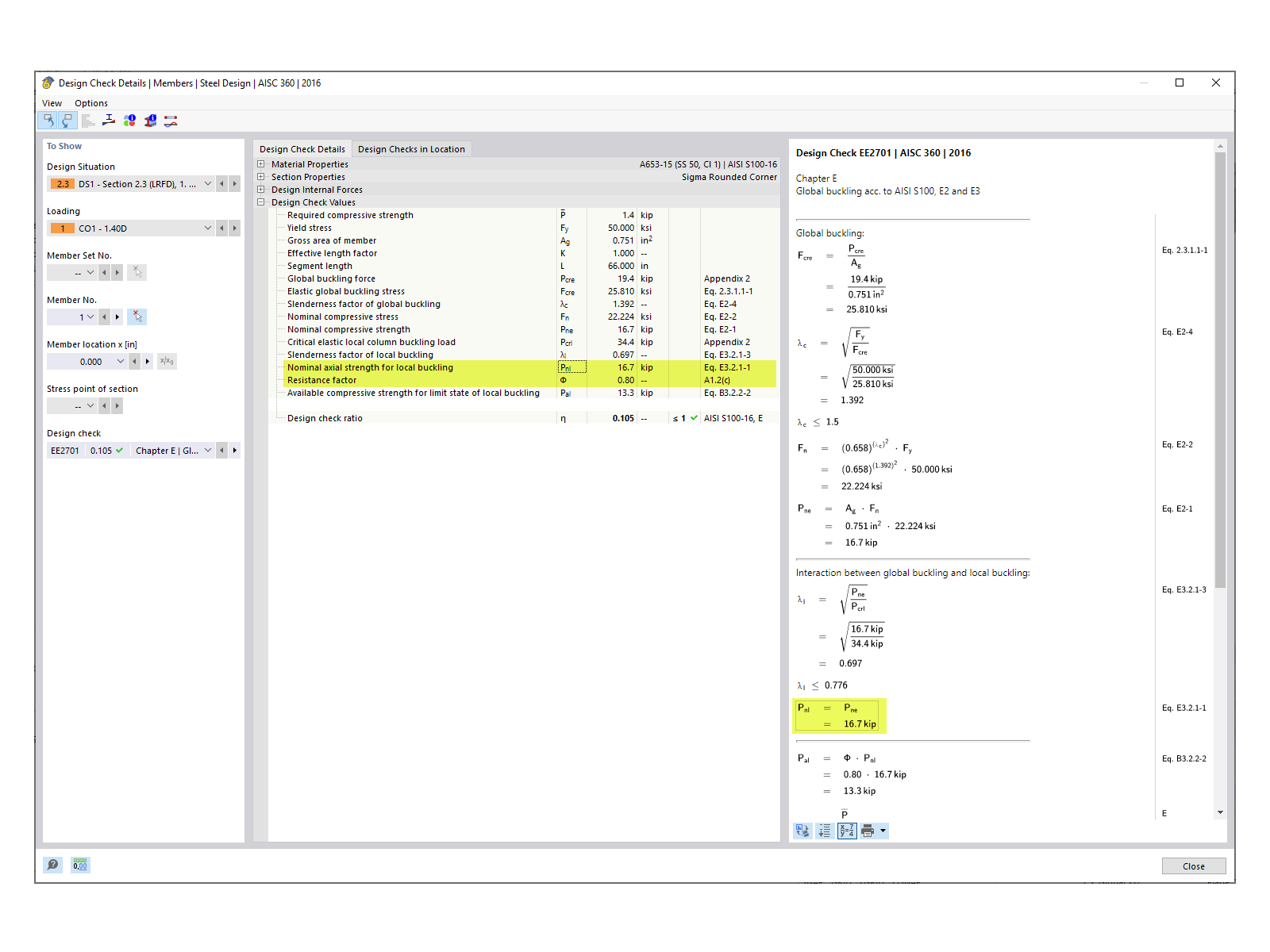Click the red member deformation curve icon
The width and height of the screenshot is (1270, 952).
[171, 121]
